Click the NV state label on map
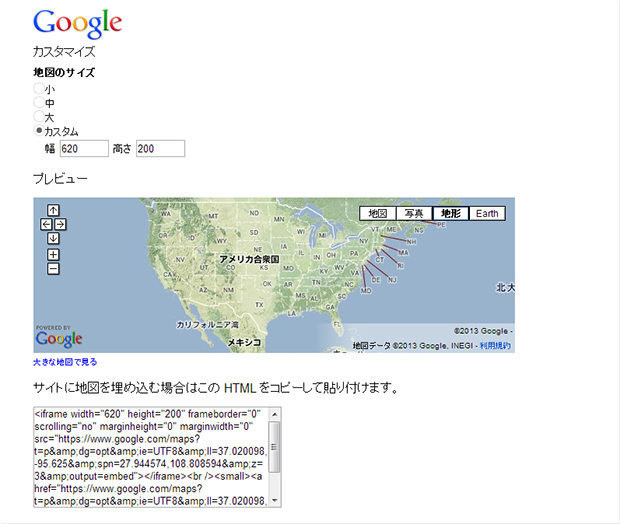 tap(180, 260)
